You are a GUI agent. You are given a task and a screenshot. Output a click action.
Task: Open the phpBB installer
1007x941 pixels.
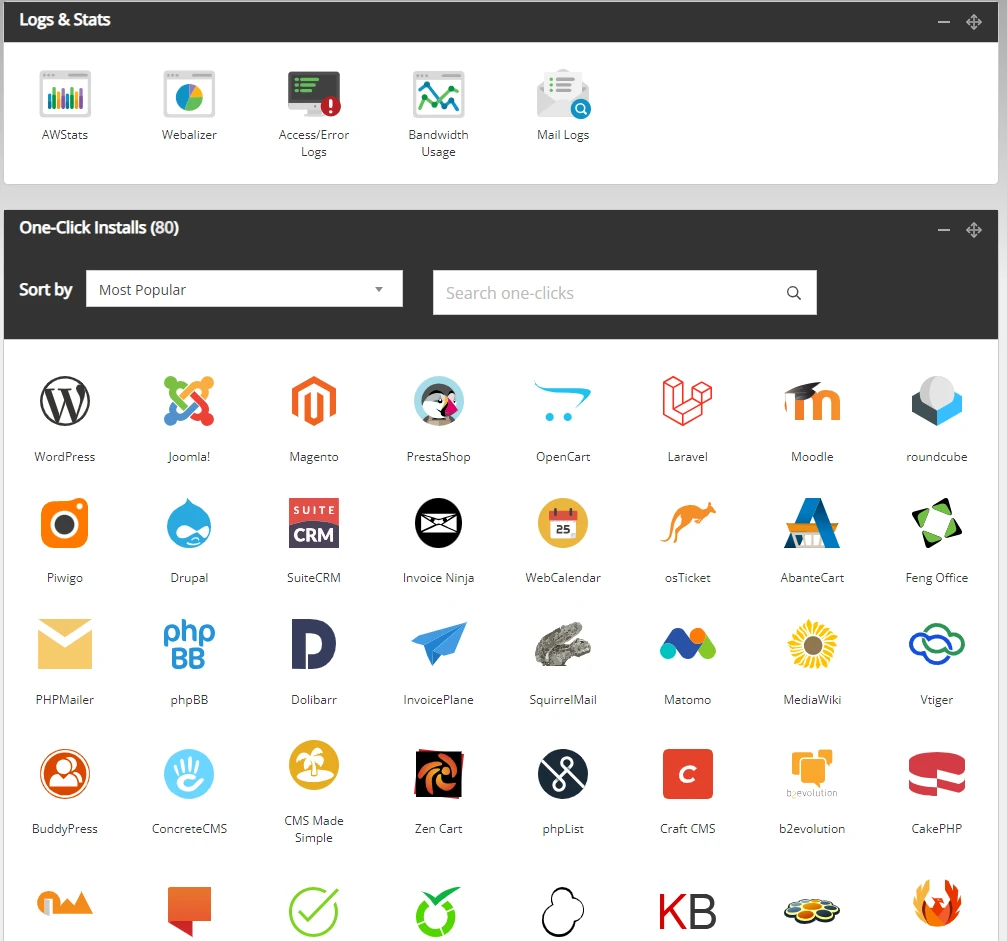click(189, 645)
